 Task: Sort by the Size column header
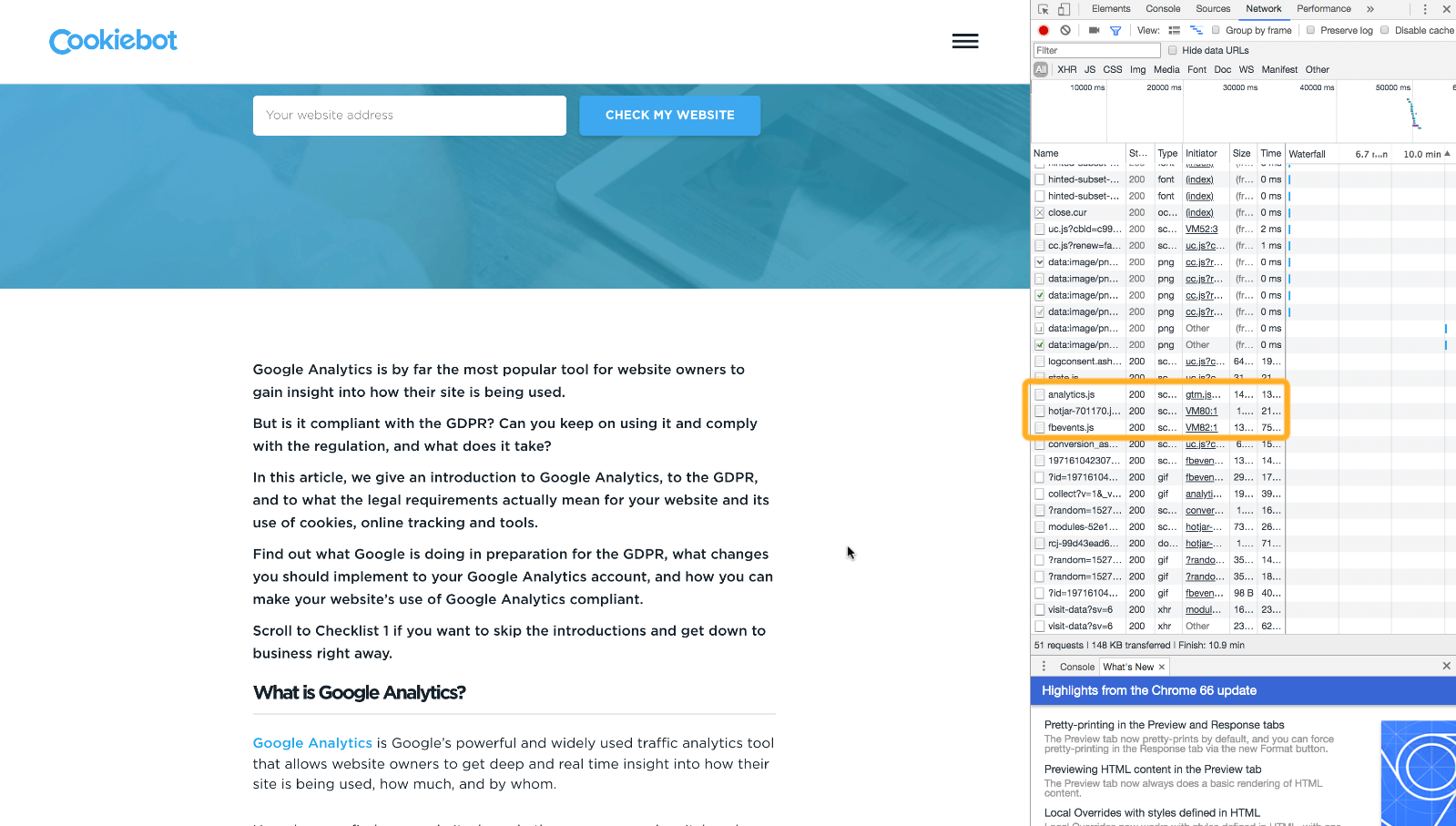click(x=1242, y=154)
